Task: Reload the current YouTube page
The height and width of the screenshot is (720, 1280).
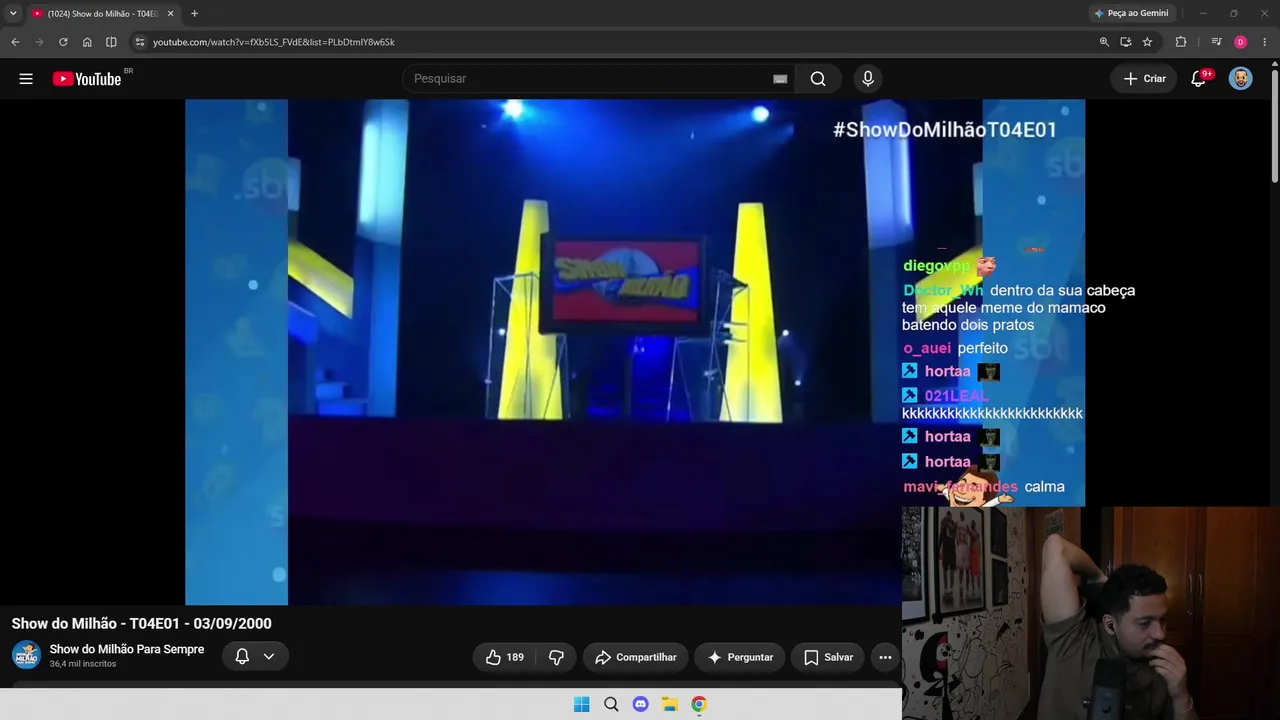Action: tap(63, 42)
